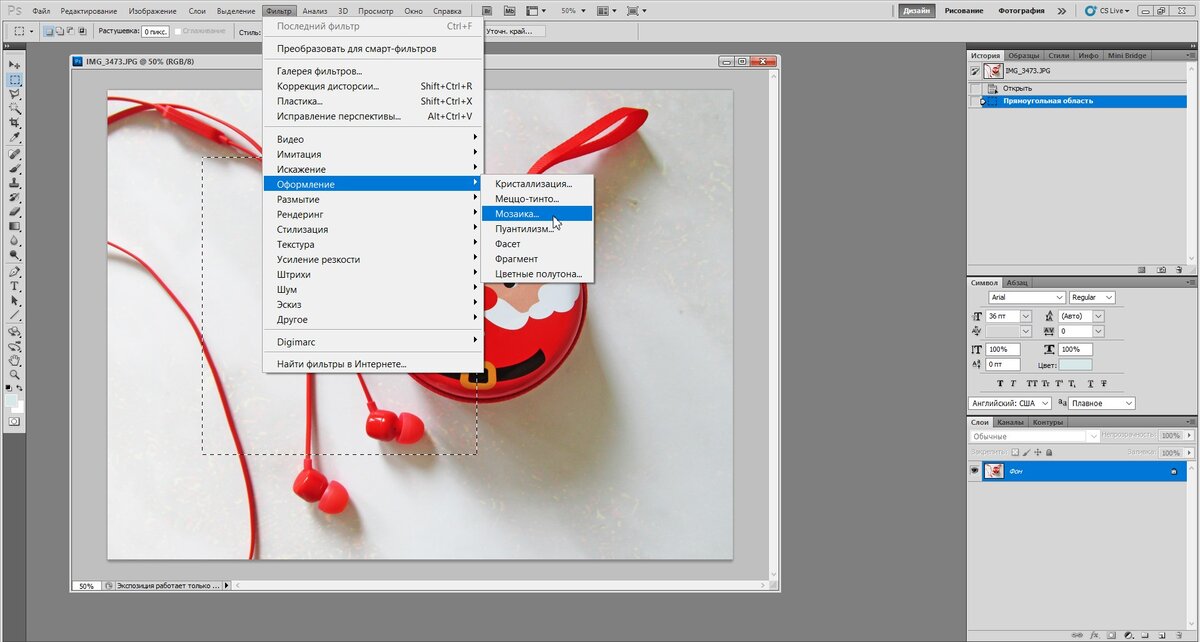Open zoom level 50% dropdown in app bar

[x=585, y=10]
